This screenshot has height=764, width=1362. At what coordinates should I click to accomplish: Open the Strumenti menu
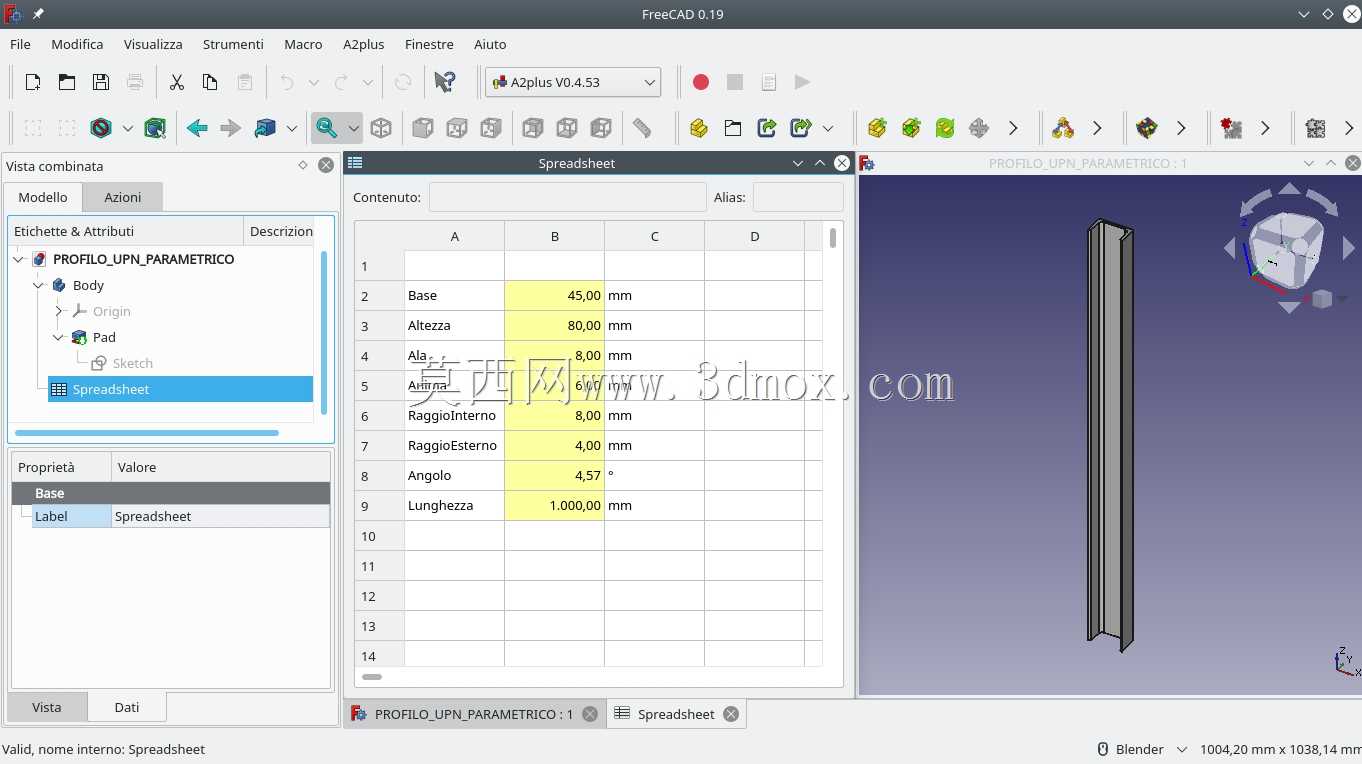pyautogui.click(x=233, y=44)
